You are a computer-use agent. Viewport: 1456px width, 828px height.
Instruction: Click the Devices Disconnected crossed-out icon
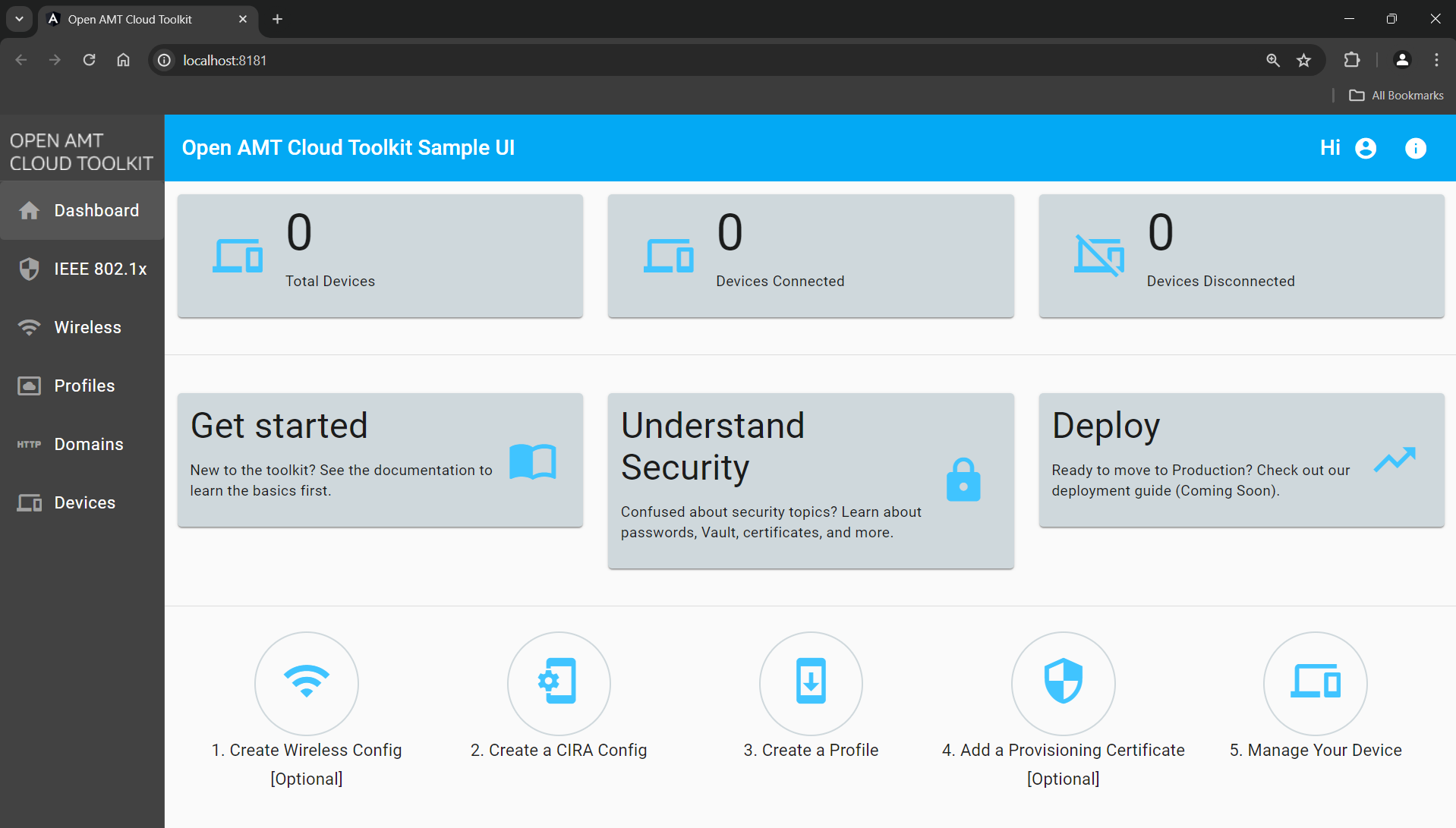(x=1099, y=256)
